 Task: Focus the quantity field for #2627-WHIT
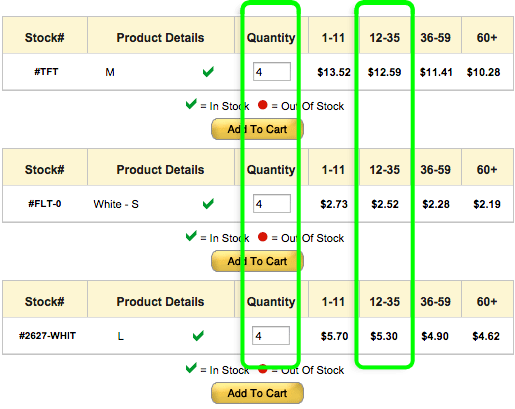pyautogui.click(x=271, y=336)
